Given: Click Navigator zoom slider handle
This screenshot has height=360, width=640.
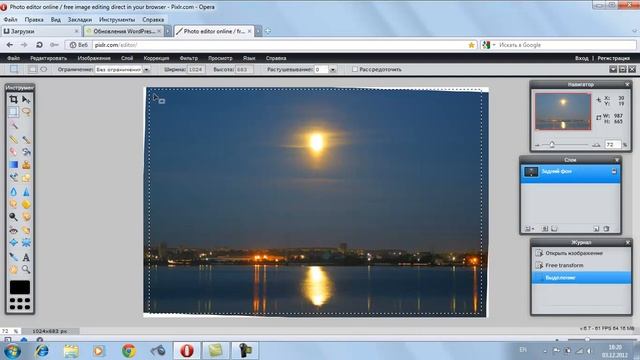Looking at the screenshot, I should (x=552, y=144).
